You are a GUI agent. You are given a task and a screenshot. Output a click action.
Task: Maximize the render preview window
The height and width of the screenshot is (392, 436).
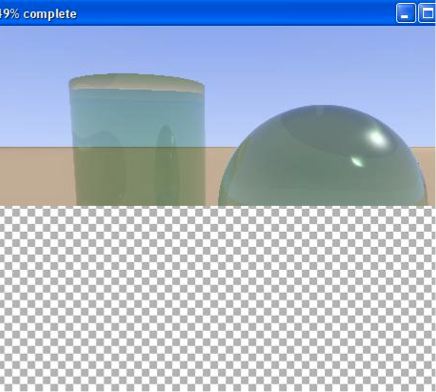427,13
